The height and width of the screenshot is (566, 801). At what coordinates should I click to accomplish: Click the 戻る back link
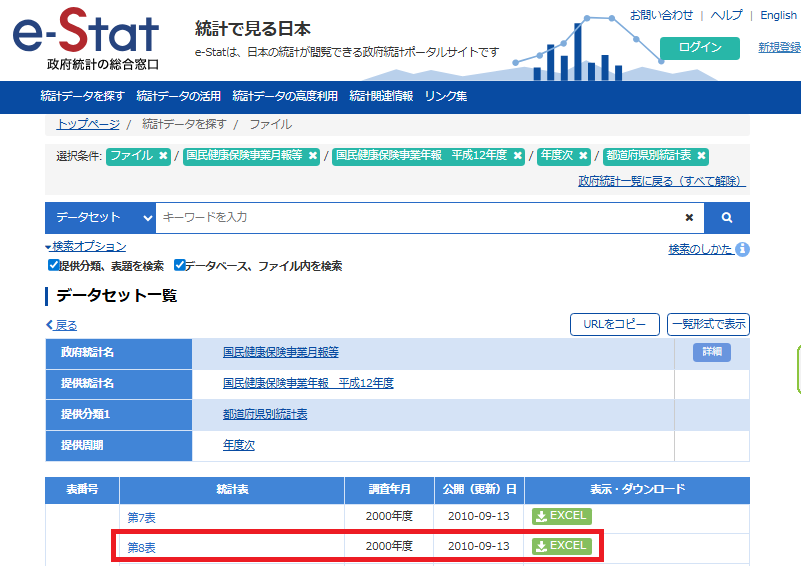(61, 325)
